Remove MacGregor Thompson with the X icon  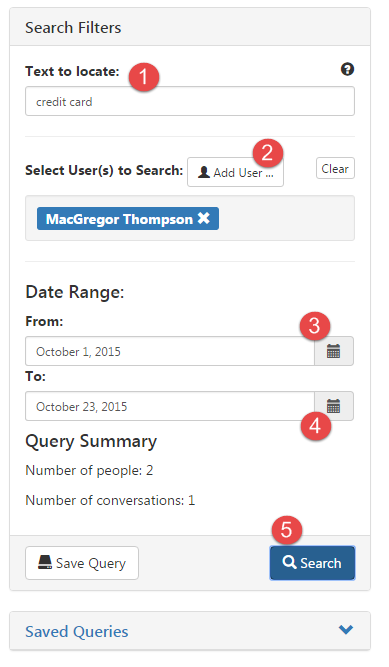(204, 218)
